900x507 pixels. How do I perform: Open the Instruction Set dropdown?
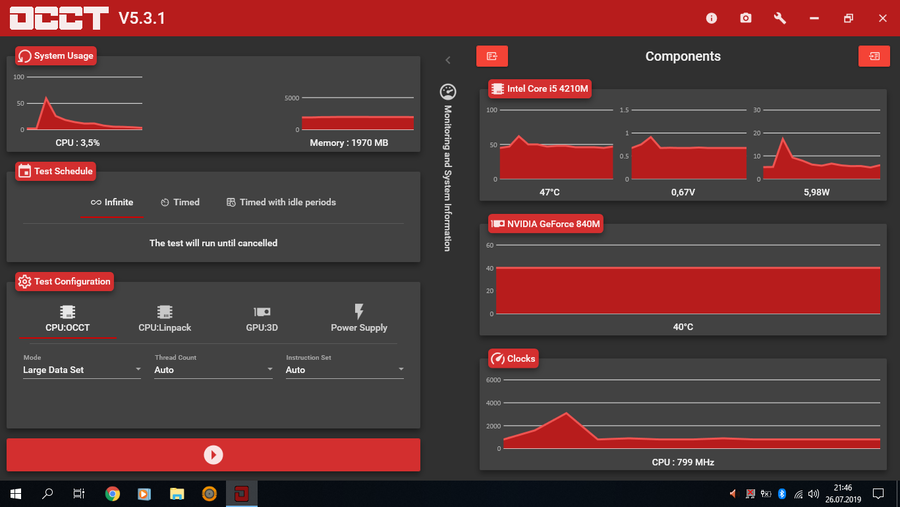(344, 370)
